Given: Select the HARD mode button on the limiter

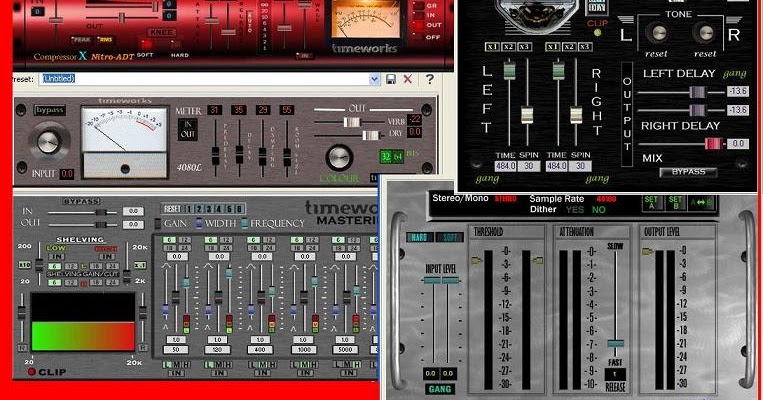Looking at the screenshot, I should pos(419,237).
